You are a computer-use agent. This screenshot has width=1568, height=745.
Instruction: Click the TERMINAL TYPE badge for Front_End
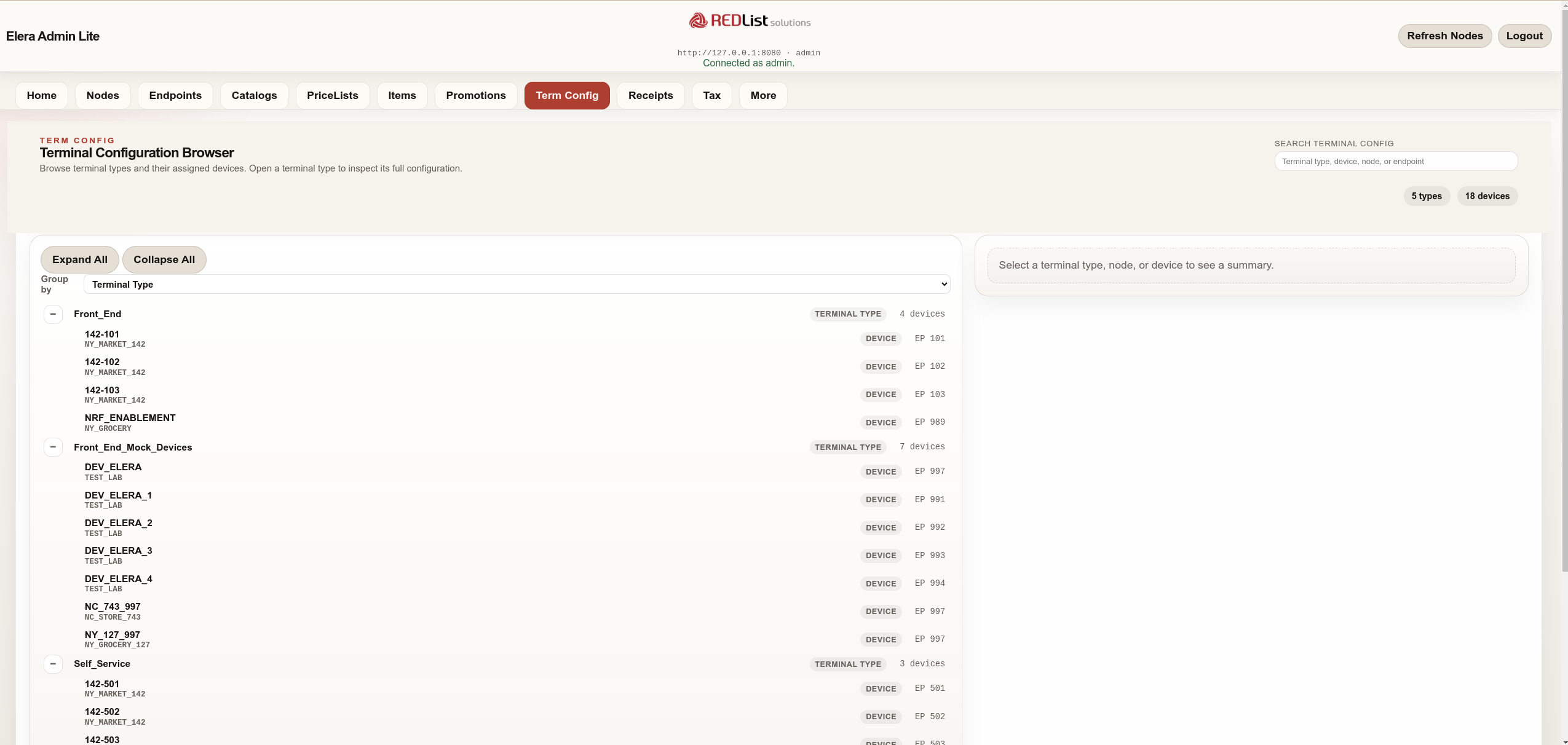click(x=848, y=314)
